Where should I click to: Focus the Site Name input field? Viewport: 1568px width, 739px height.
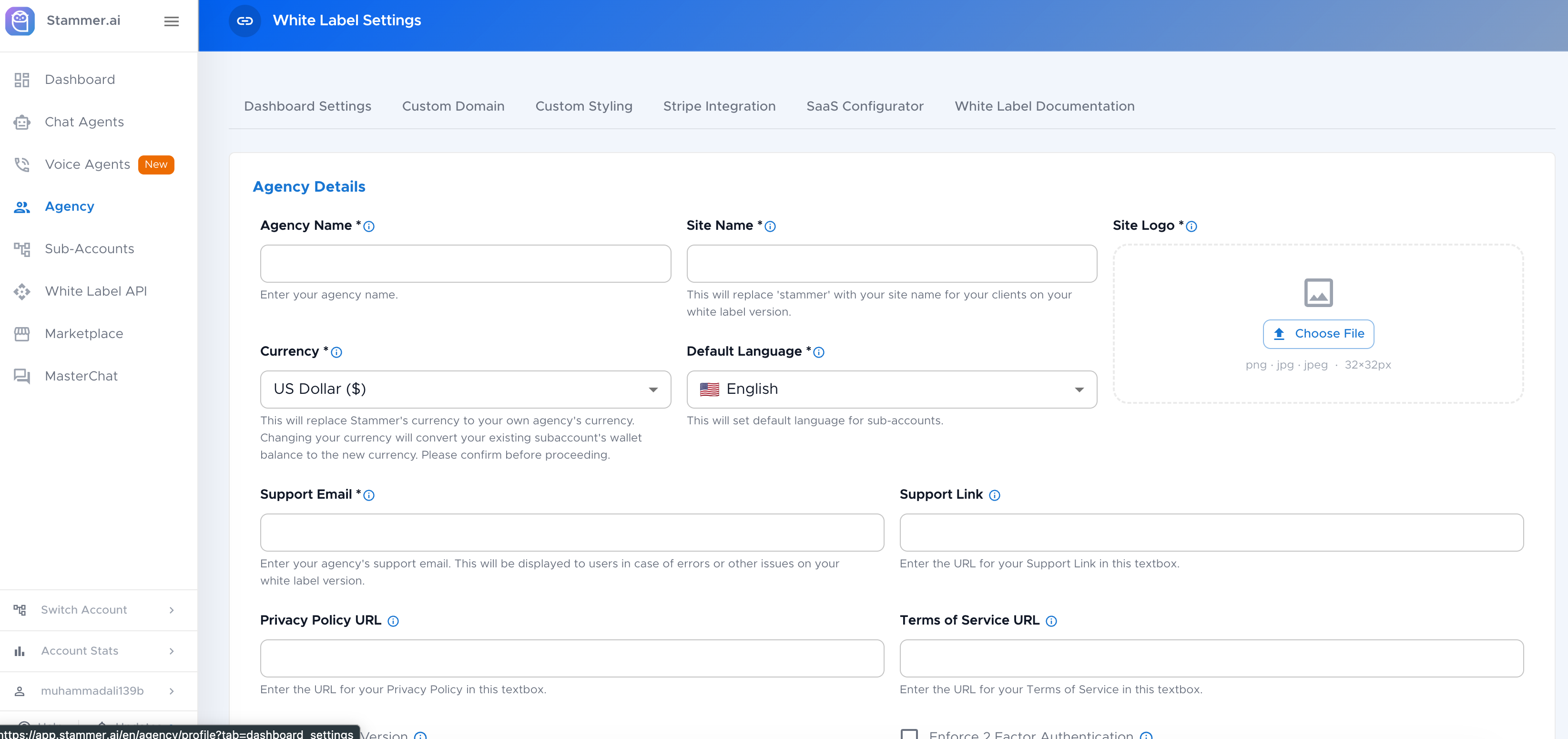(x=892, y=264)
